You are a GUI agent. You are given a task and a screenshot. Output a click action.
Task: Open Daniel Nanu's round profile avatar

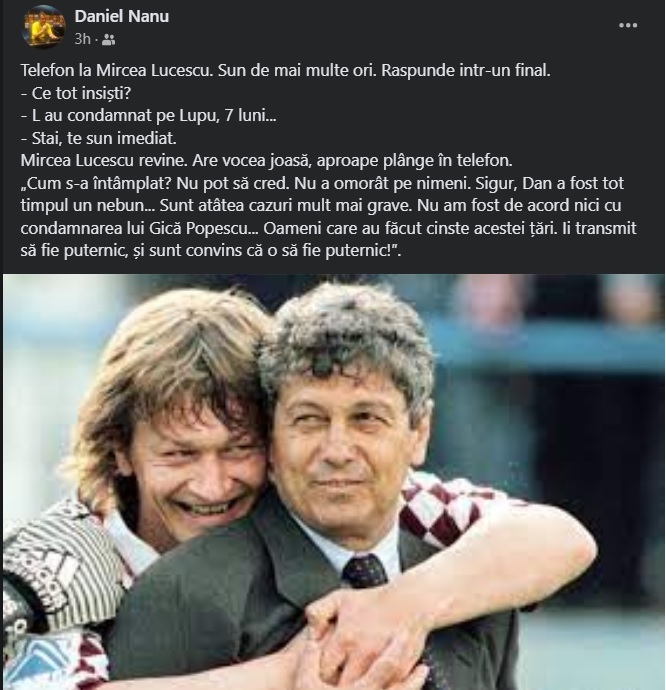[43, 27]
